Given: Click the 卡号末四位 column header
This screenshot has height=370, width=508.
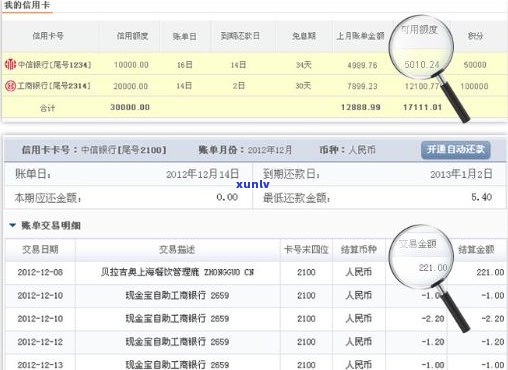Looking at the screenshot, I should [306, 249].
